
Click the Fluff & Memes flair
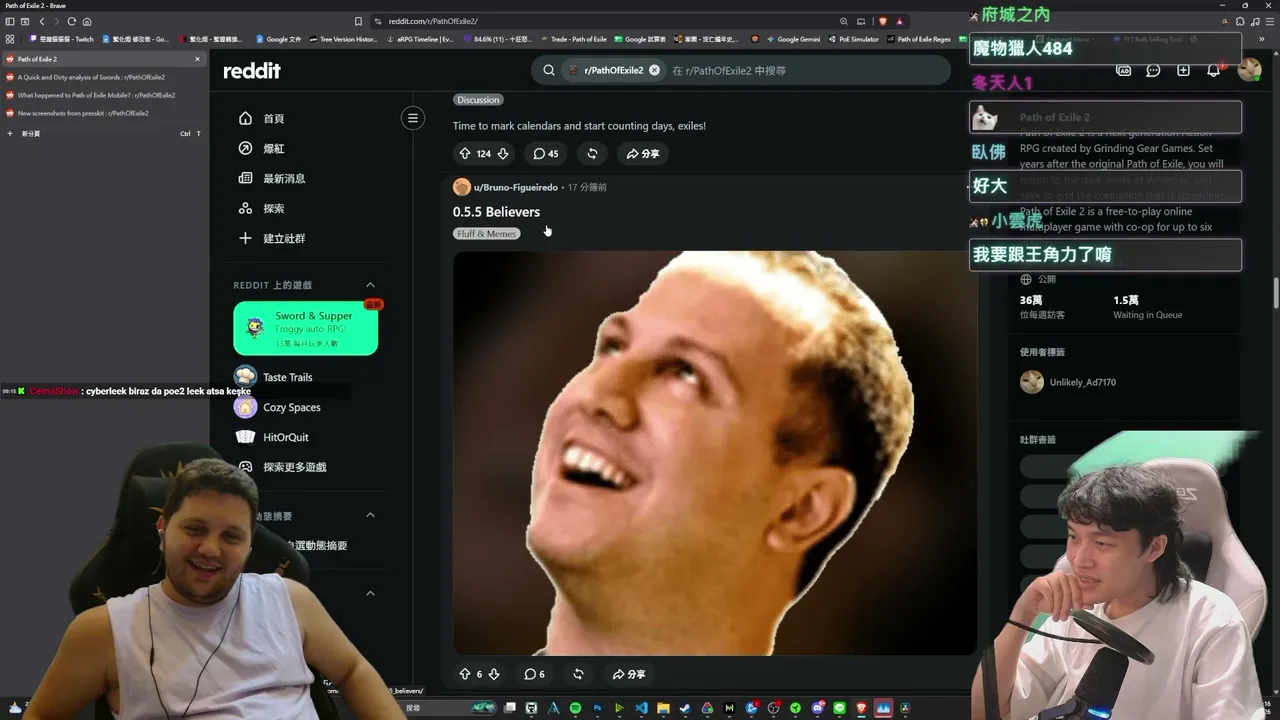pos(487,234)
